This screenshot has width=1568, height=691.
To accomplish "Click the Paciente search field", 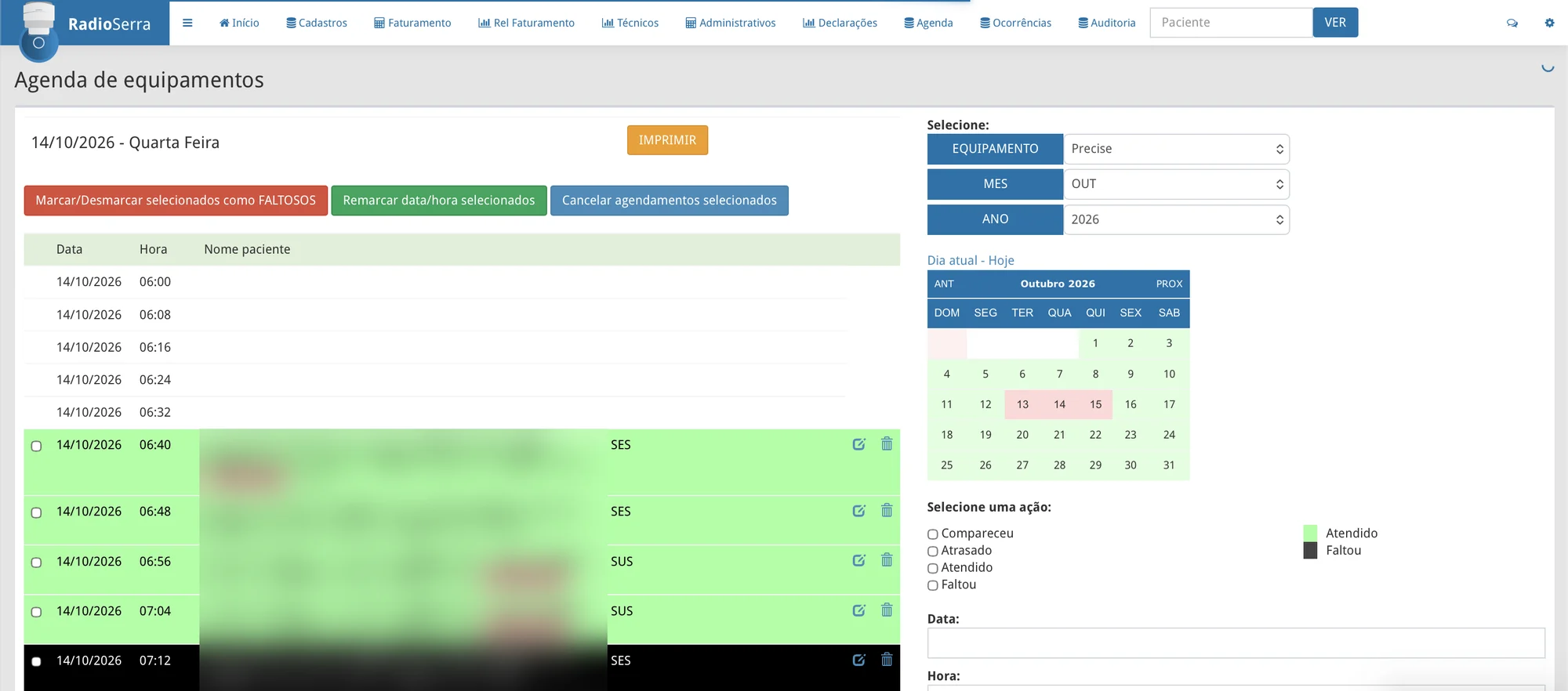I will [x=1231, y=23].
